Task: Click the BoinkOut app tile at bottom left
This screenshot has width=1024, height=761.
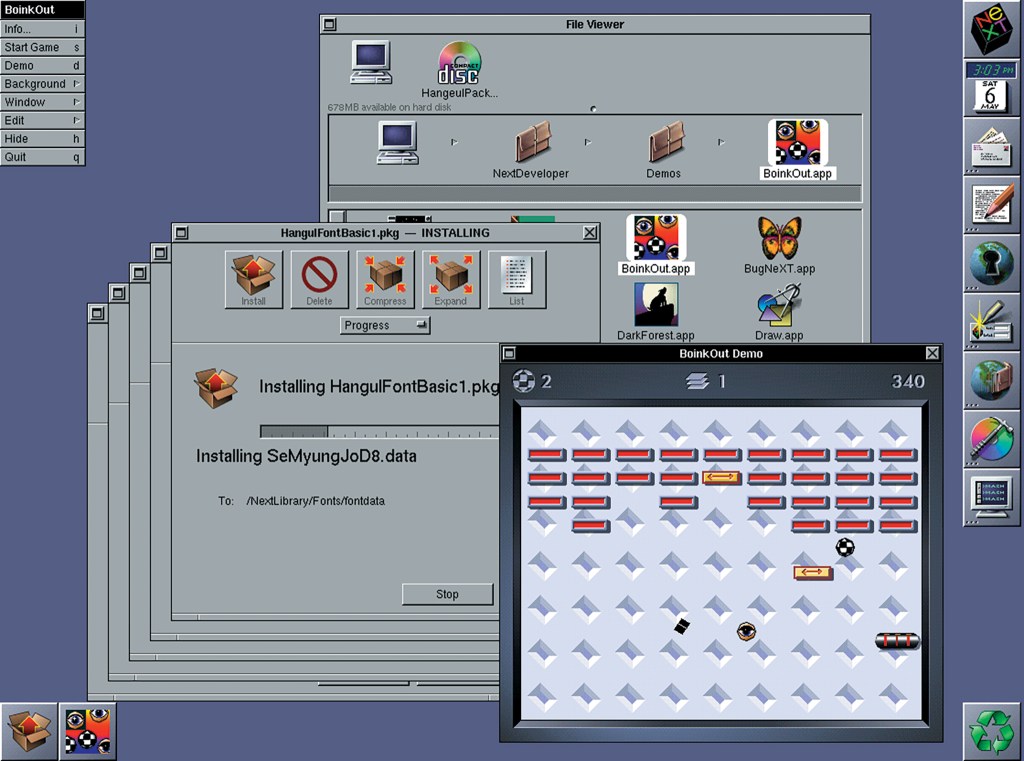Action: tap(88, 732)
